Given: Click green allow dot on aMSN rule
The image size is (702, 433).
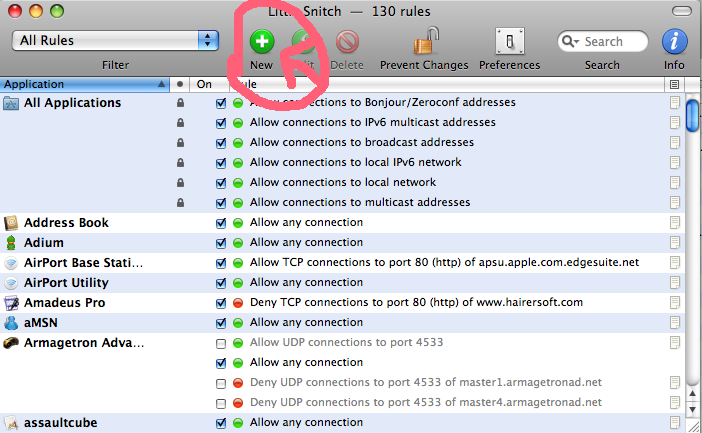Looking at the screenshot, I should click(238, 323).
